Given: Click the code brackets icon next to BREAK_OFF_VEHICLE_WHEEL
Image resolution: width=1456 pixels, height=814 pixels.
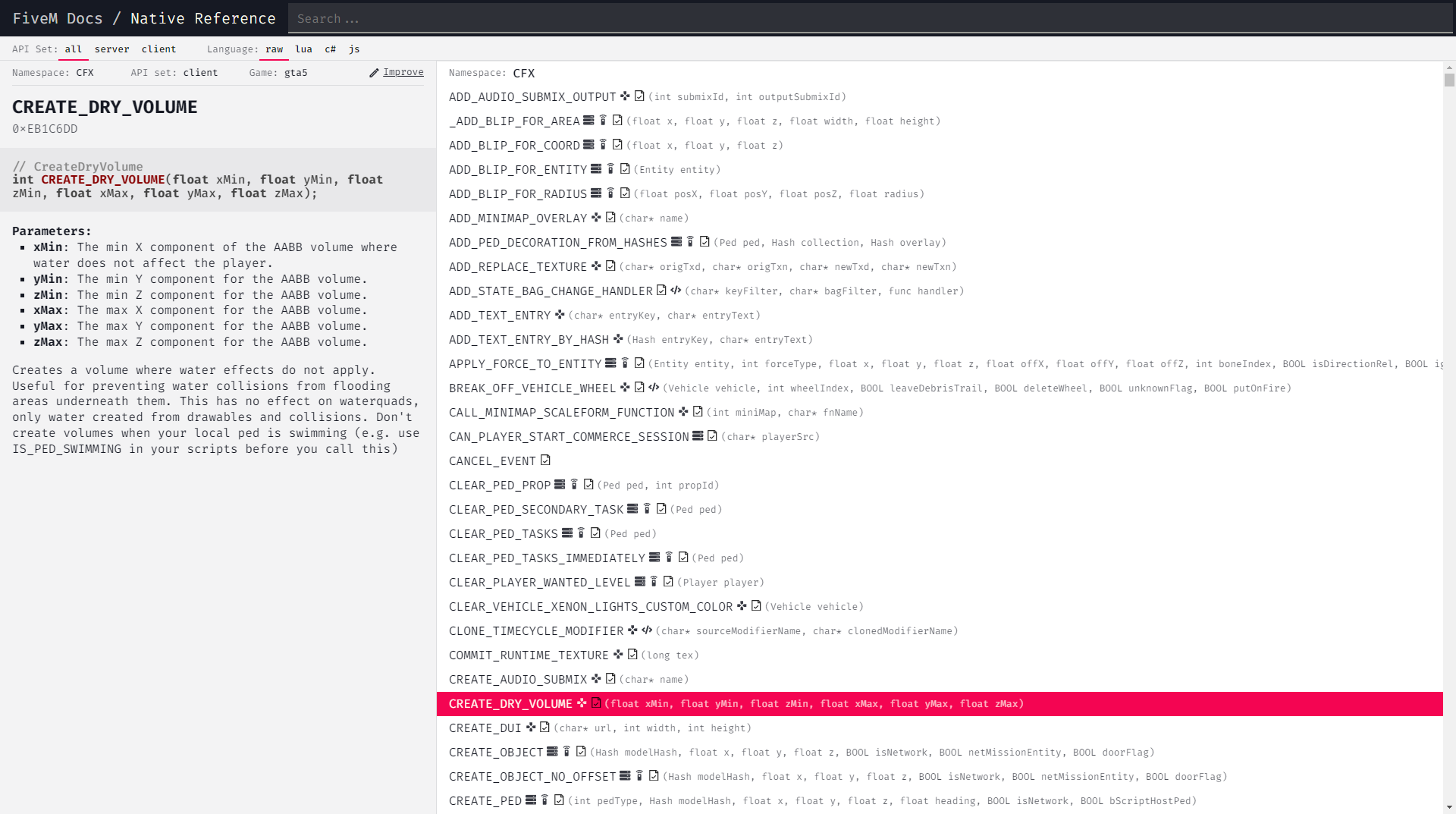Looking at the screenshot, I should pyautogui.click(x=654, y=388).
